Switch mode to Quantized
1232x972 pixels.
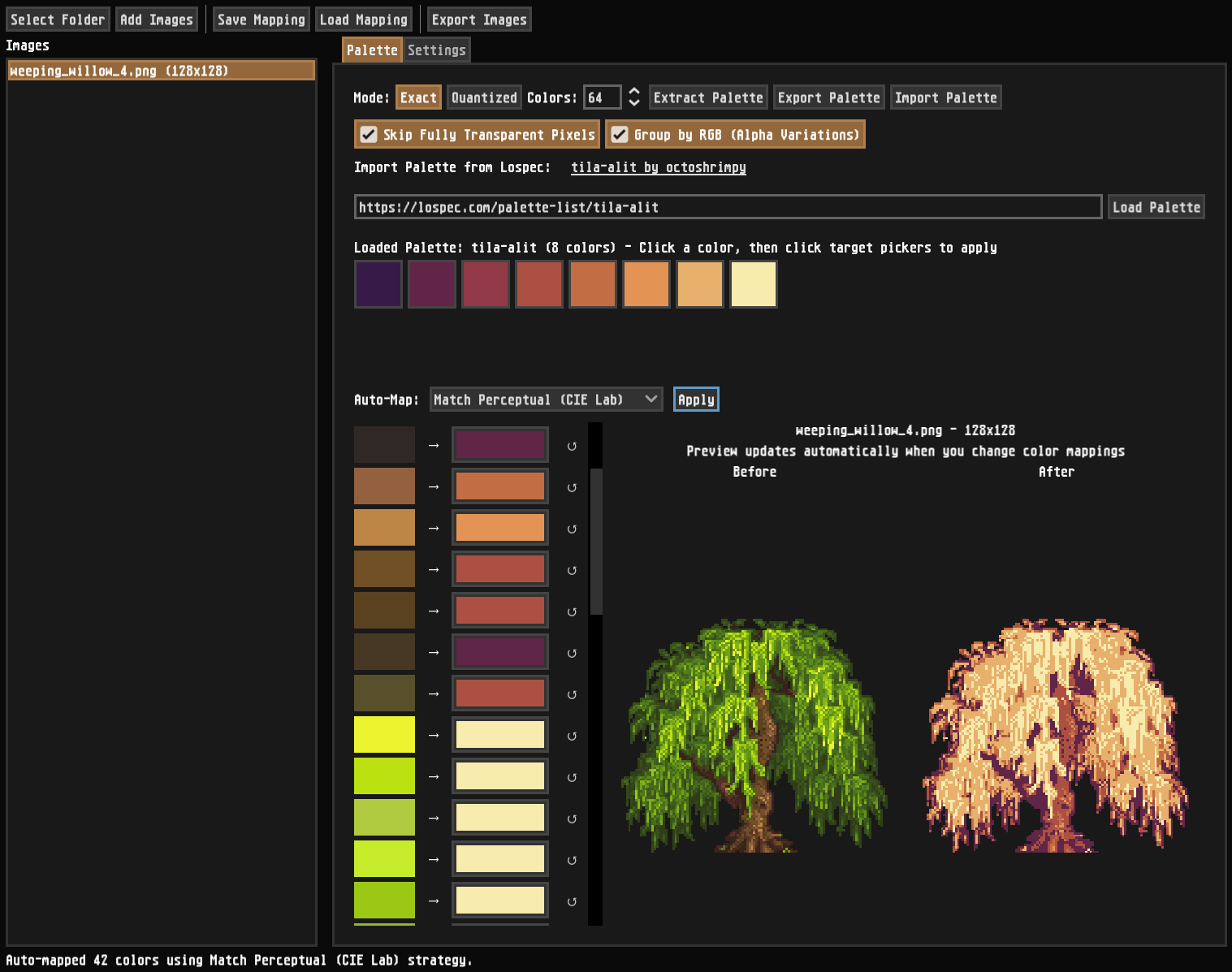tap(484, 97)
